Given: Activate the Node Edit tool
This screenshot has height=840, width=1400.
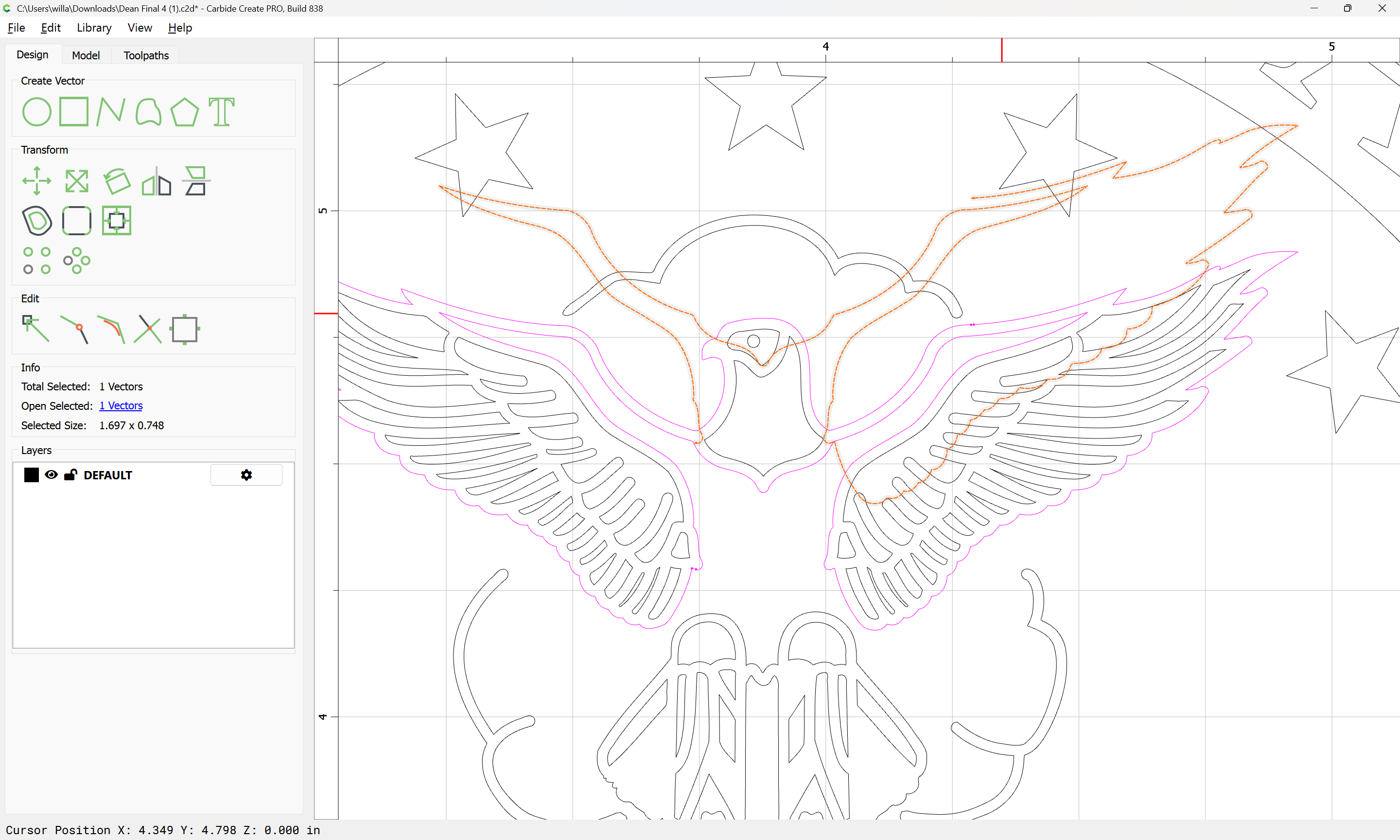Looking at the screenshot, I should pyautogui.click(x=35, y=329).
